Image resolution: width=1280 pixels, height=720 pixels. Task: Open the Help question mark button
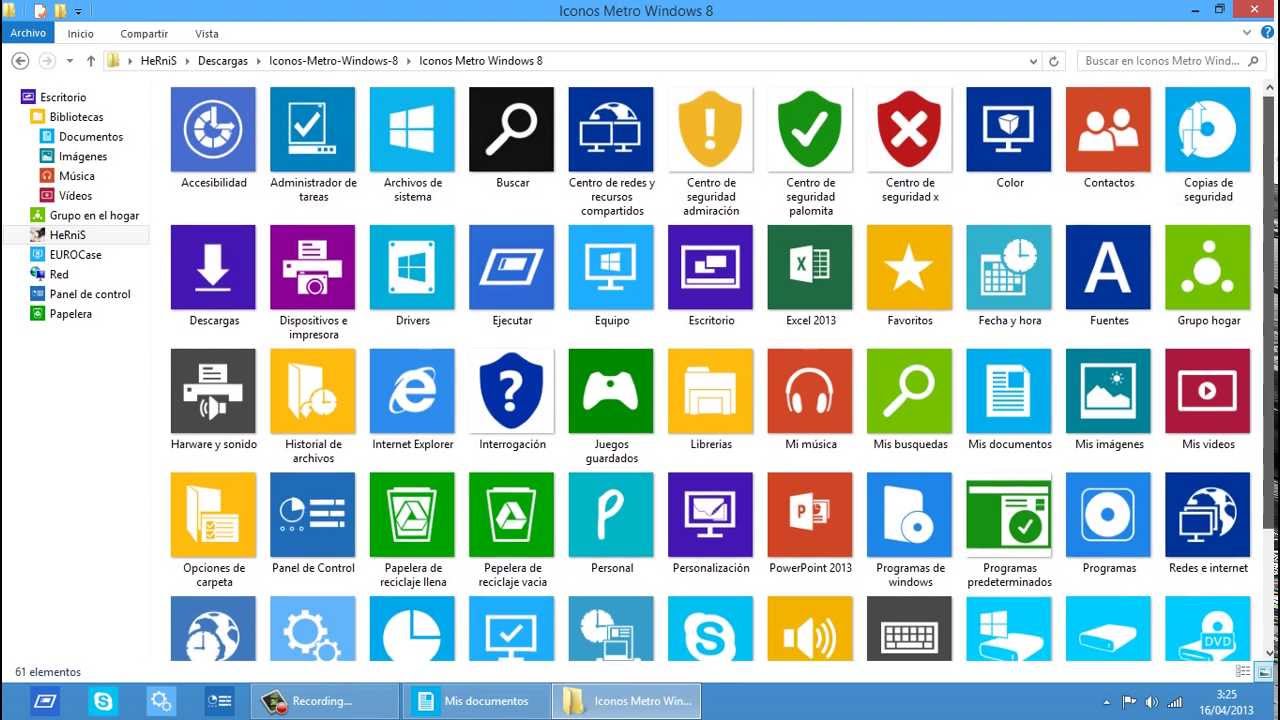click(1267, 33)
